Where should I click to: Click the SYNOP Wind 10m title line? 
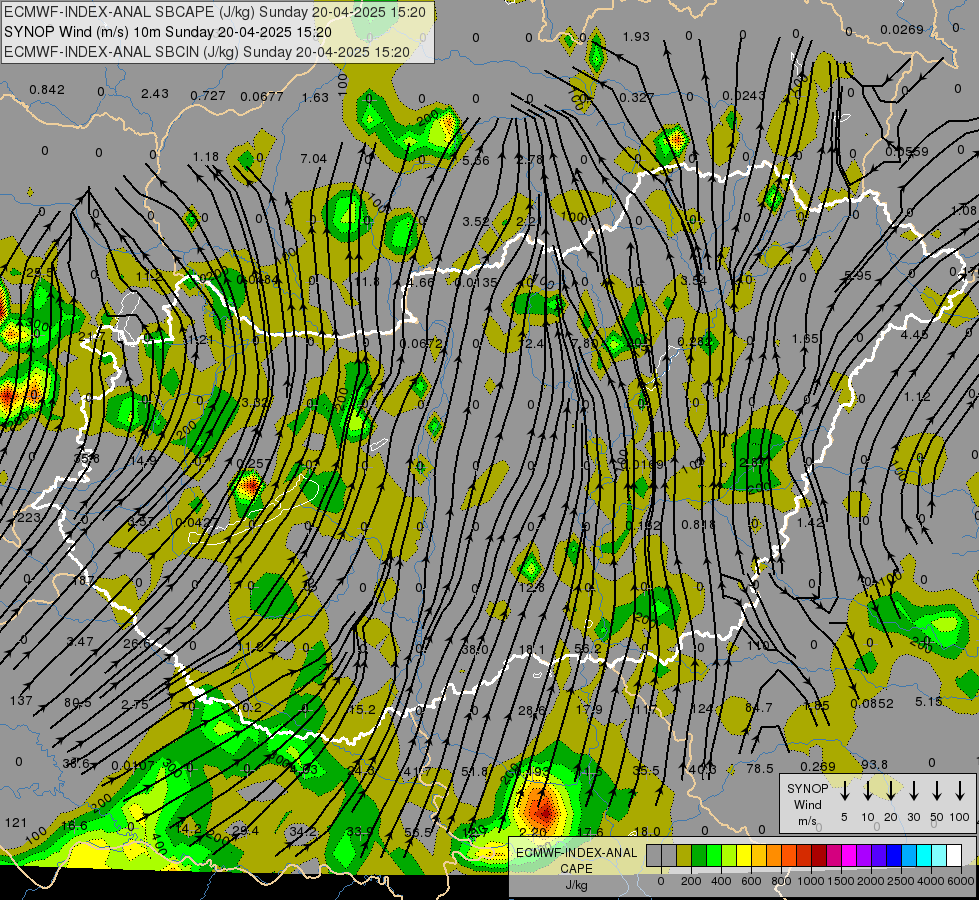pos(168,32)
